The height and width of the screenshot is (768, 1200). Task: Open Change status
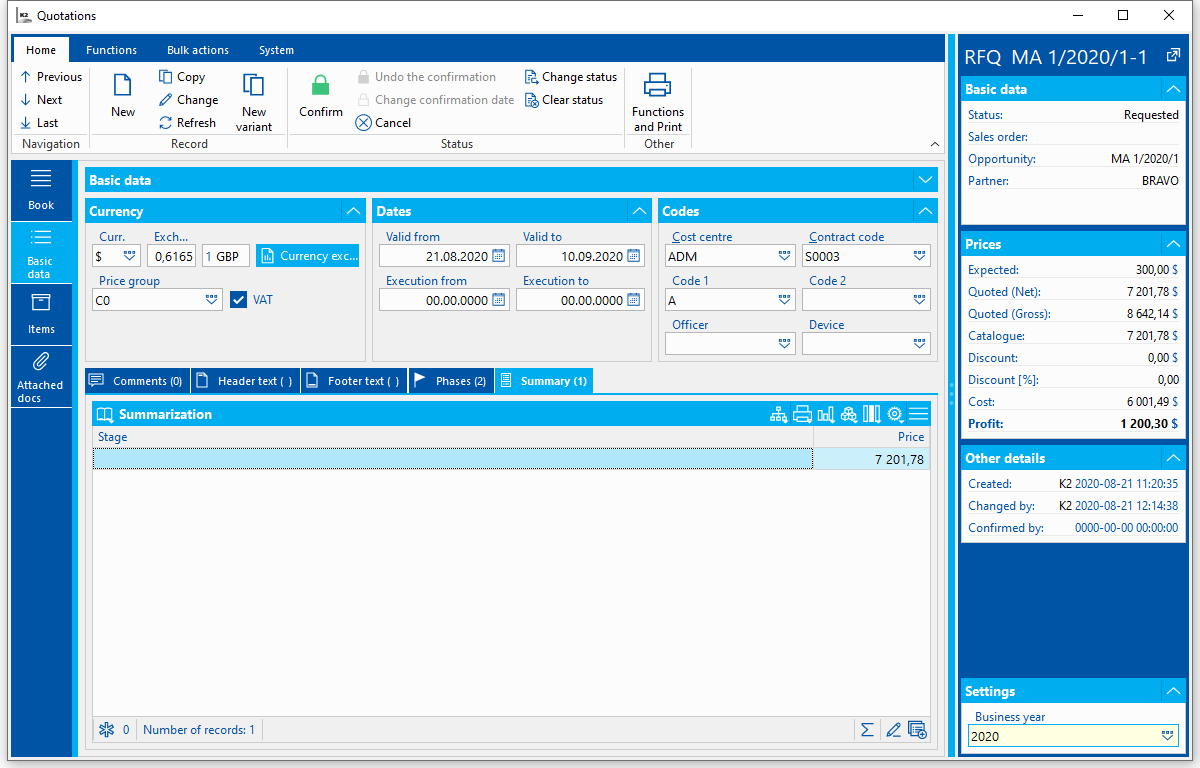[x=570, y=77]
